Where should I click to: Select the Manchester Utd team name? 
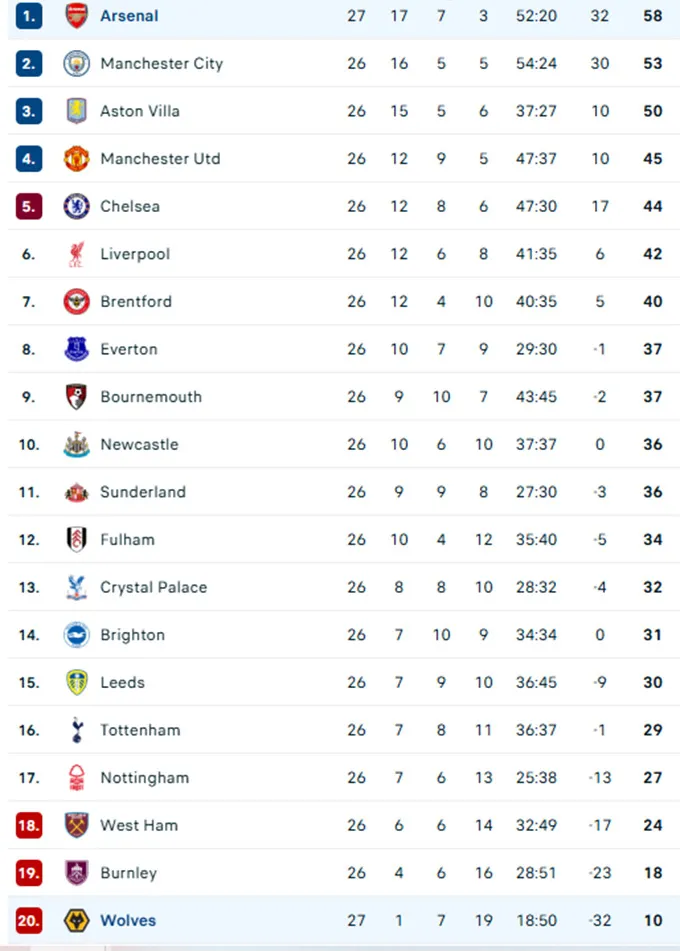click(160, 159)
